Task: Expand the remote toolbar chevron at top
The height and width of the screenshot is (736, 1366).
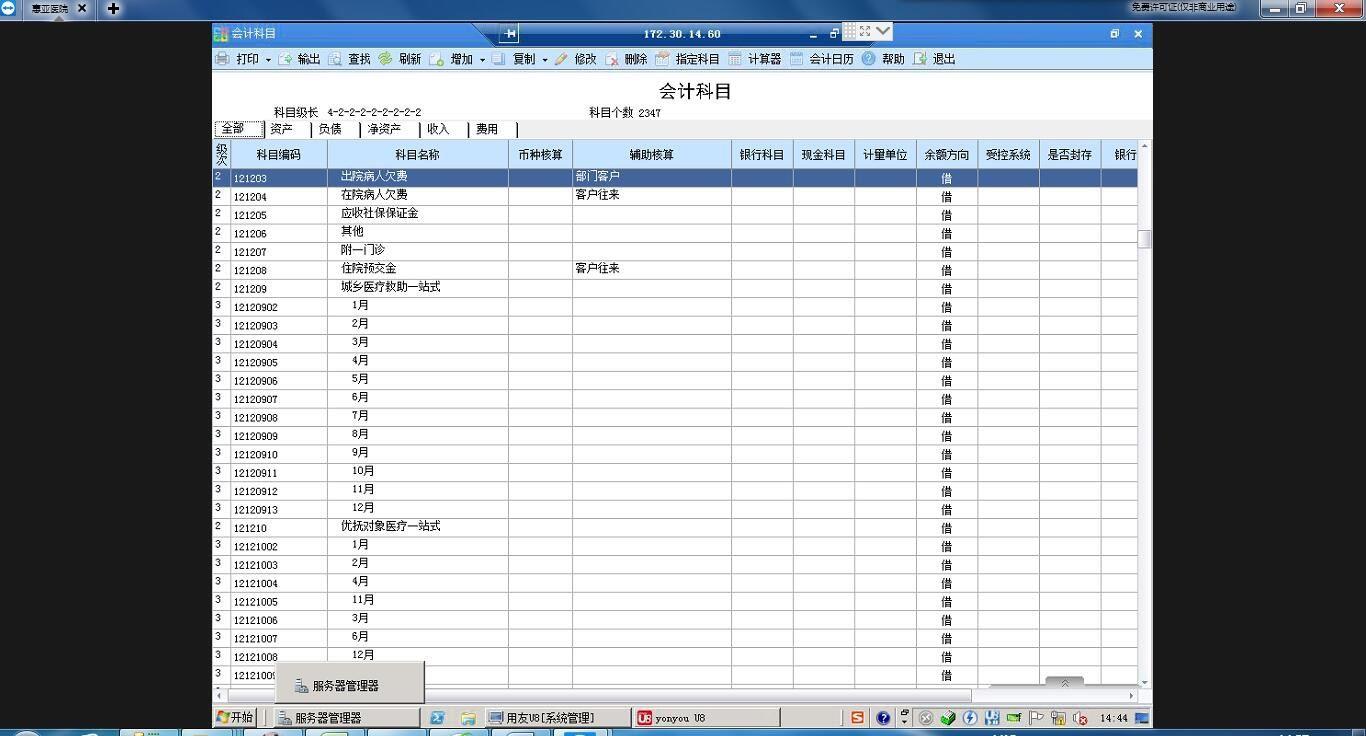Action: coord(882,31)
